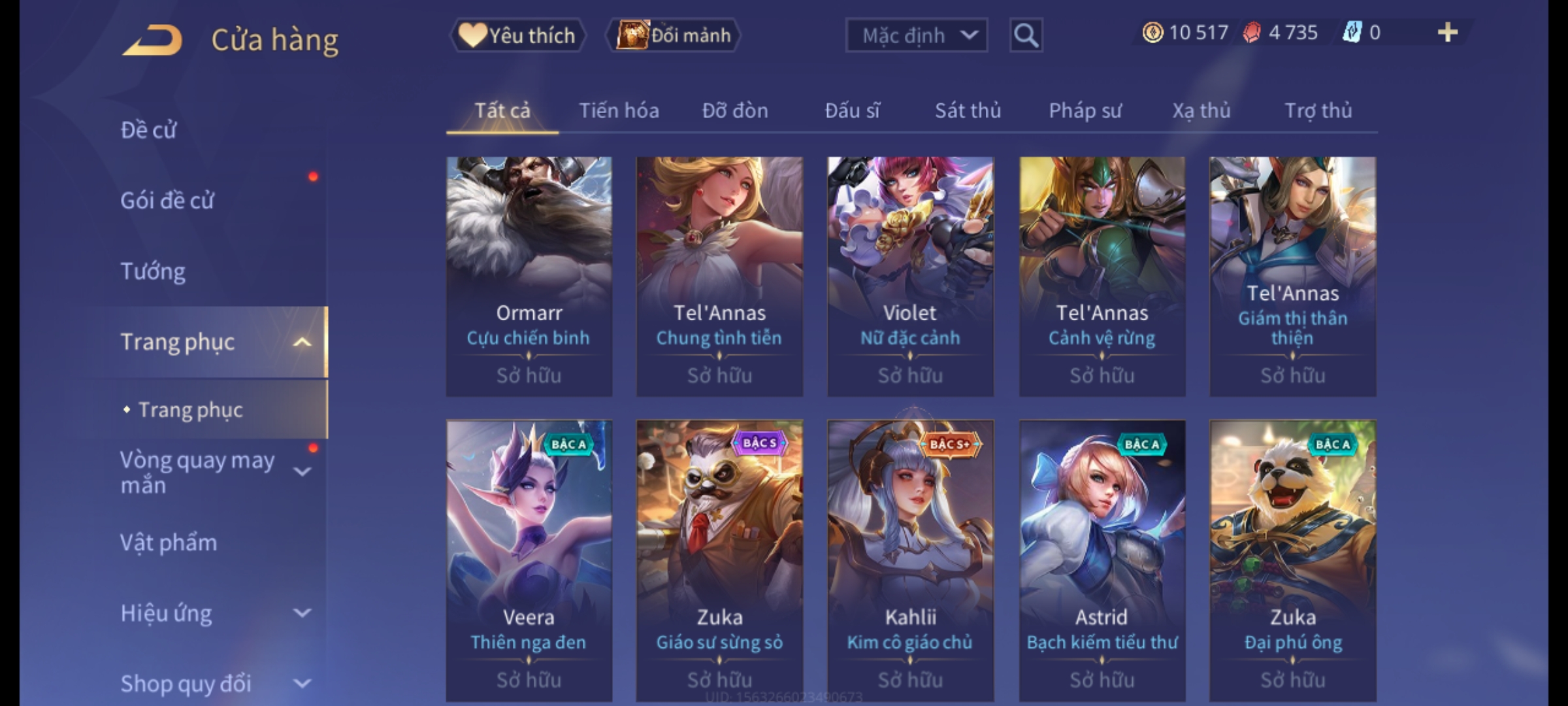This screenshot has height=706, width=1568.
Task: Select the Pháp sư filter tab
Action: click(1085, 110)
